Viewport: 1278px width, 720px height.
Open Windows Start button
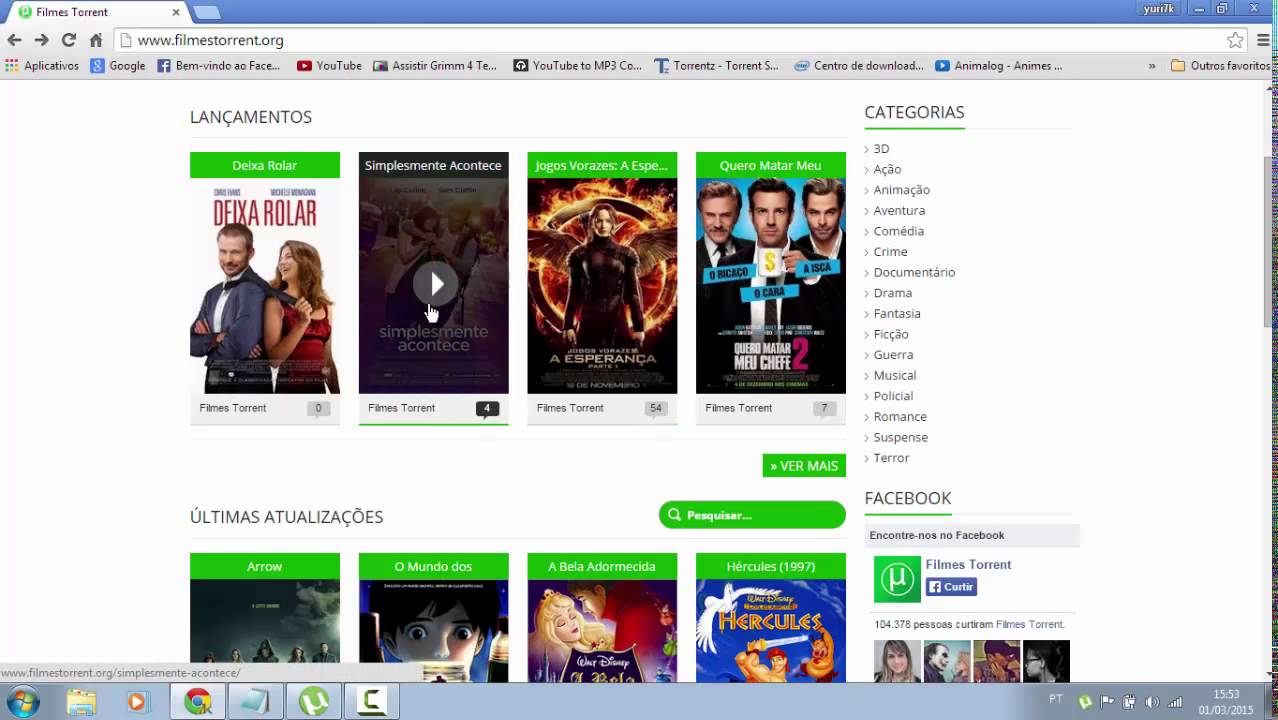pyautogui.click(x=22, y=702)
